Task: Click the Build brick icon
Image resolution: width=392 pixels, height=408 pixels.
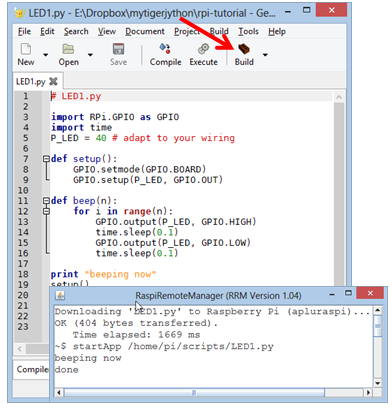Action: [244, 49]
